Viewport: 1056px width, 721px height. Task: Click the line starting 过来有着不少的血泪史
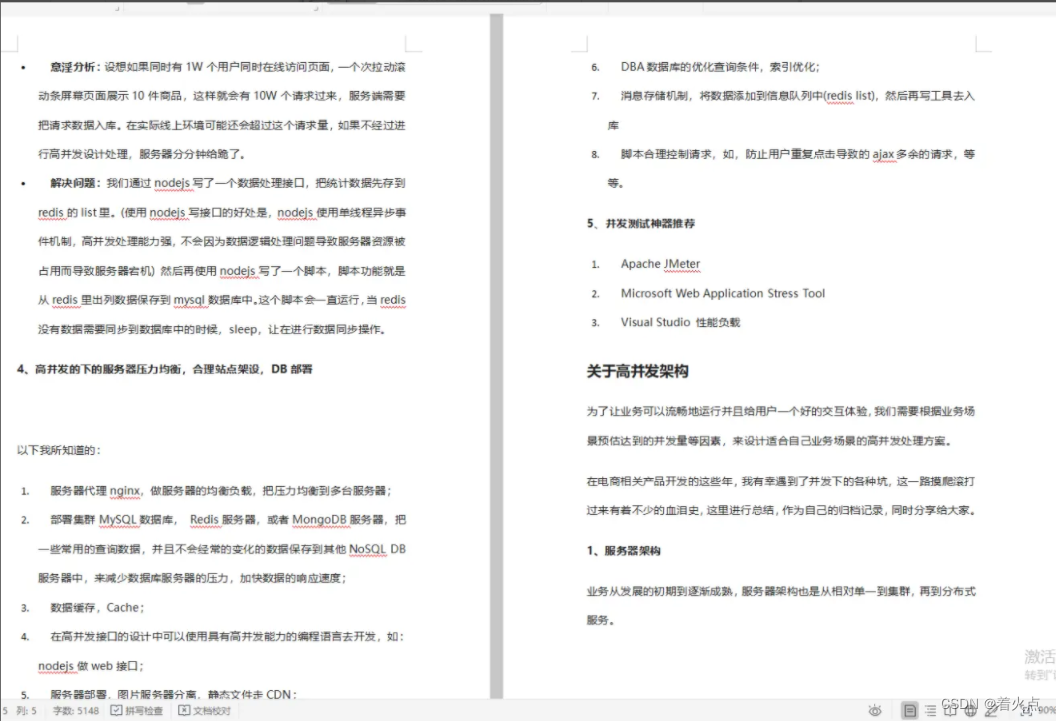(781, 510)
